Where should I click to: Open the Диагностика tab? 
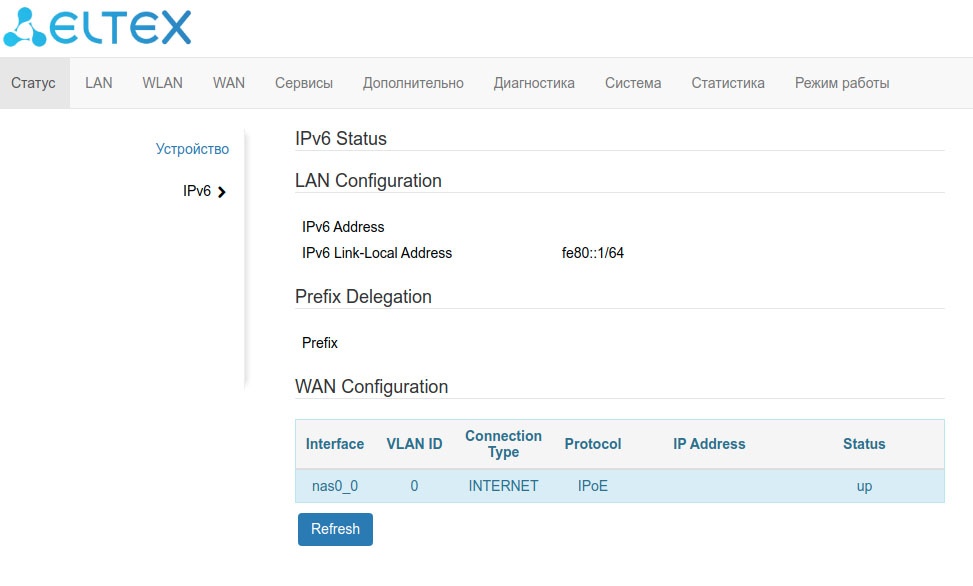click(x=534, y=83)
